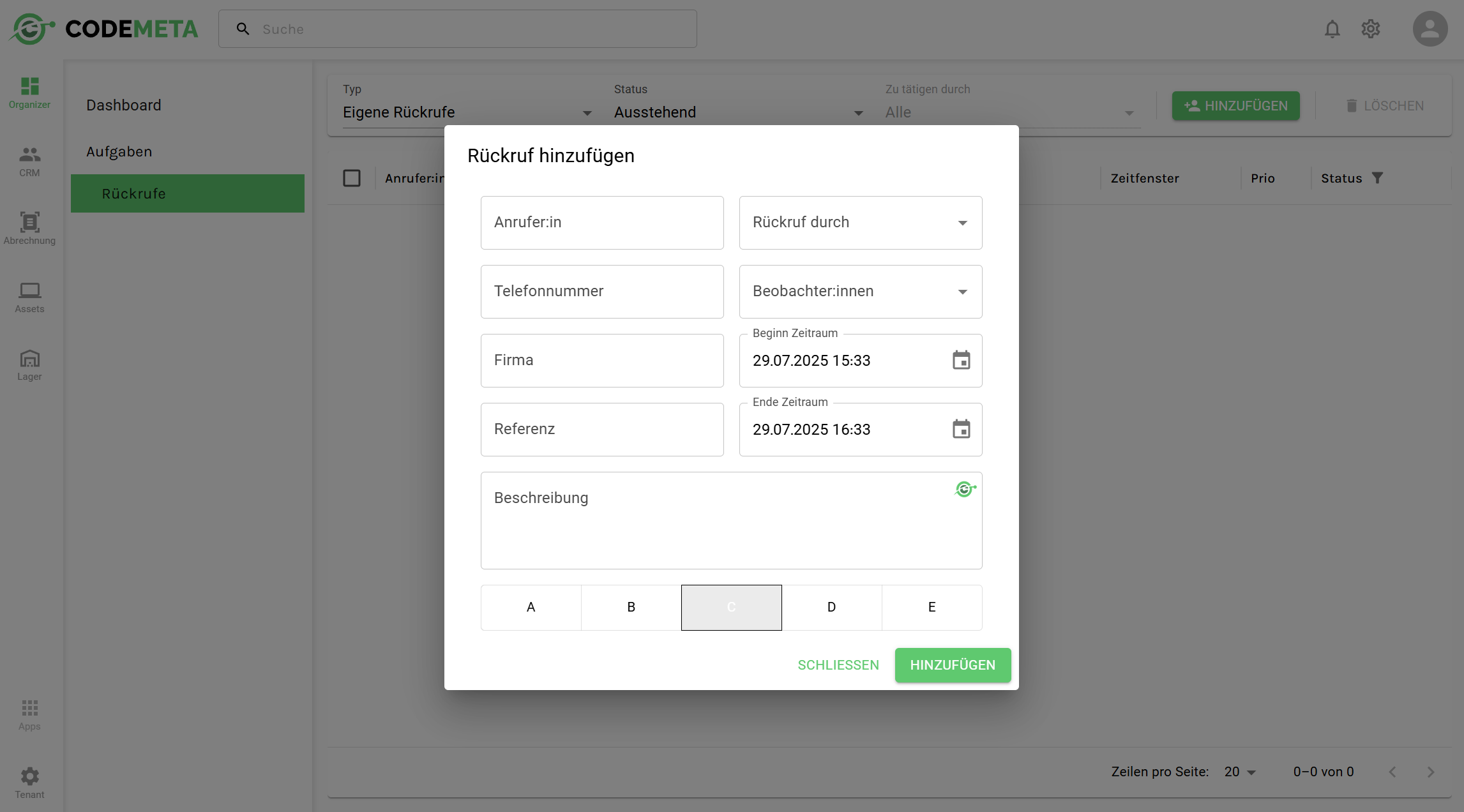Open calendar picker for Beginn Zeitraum

click(961, 361)
